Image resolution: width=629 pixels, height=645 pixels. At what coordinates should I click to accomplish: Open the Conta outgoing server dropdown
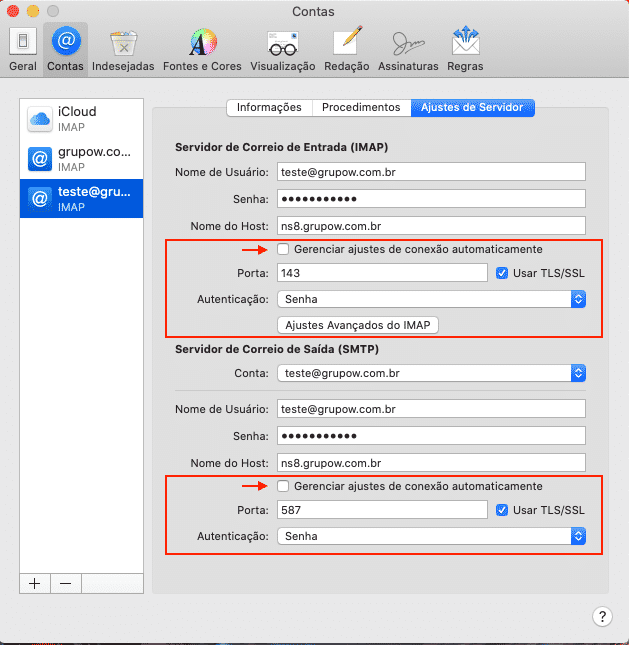[432, 373]
